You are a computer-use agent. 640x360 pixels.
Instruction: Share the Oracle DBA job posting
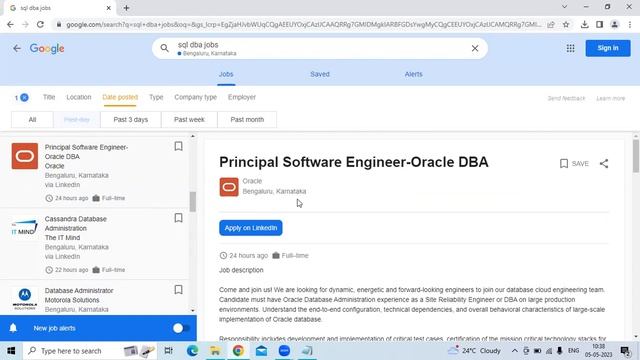[604, 164]
